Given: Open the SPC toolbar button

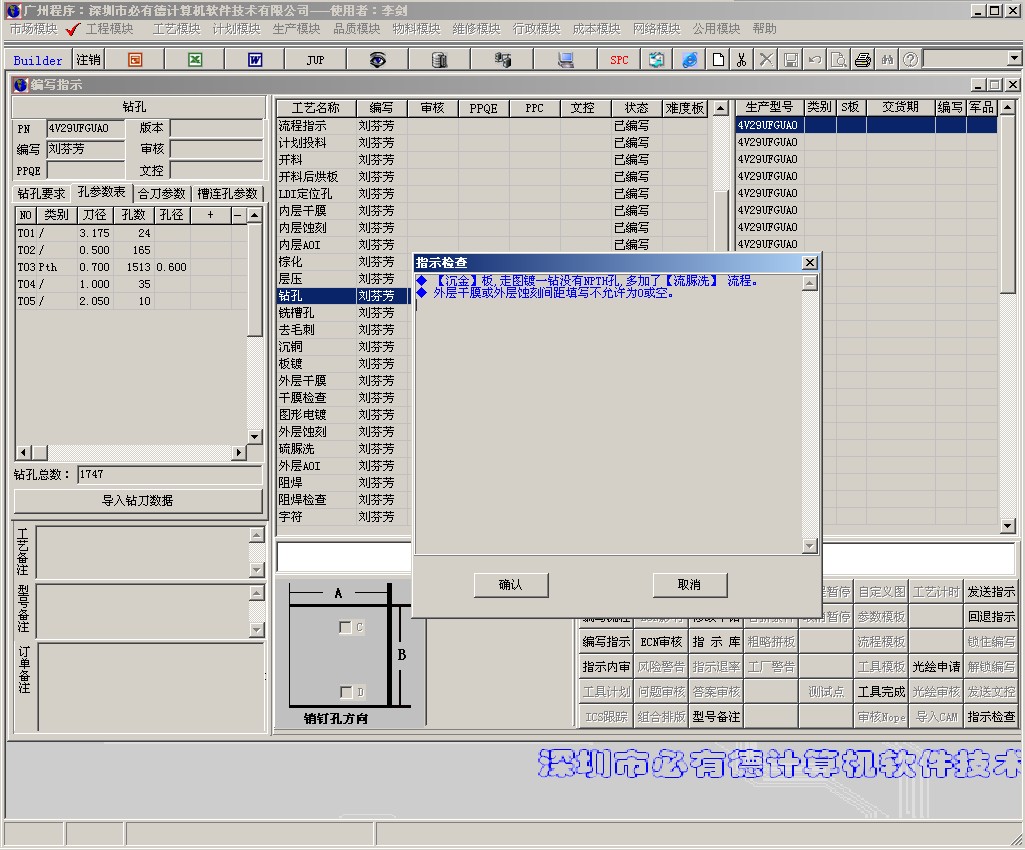Looking at the screenshot, I should tap(619, 60).
